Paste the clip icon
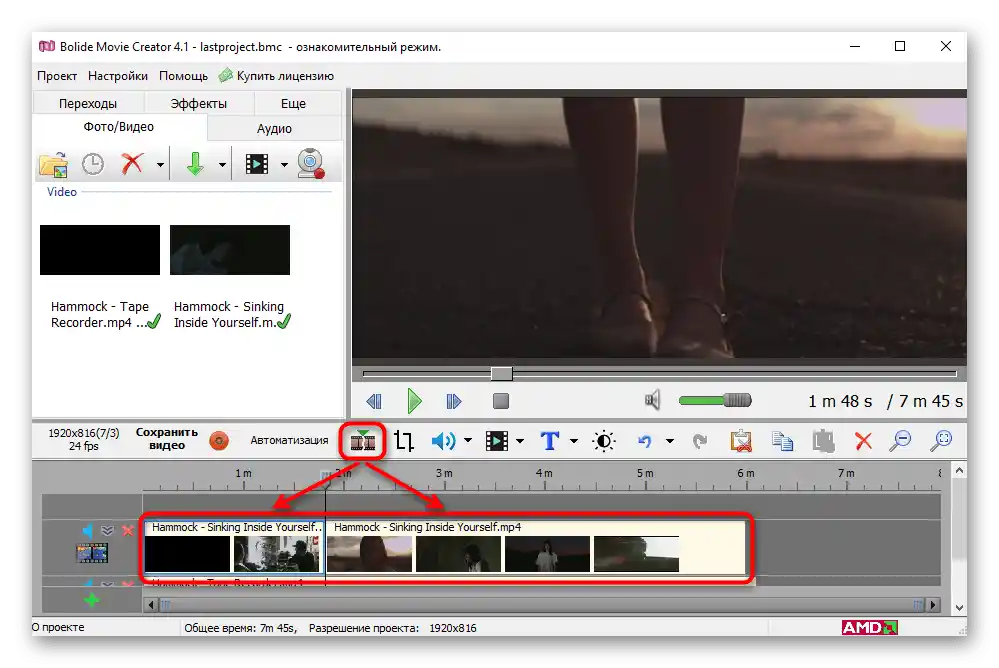The width and height of the screenshot is (999, 668). click(823, 440)
